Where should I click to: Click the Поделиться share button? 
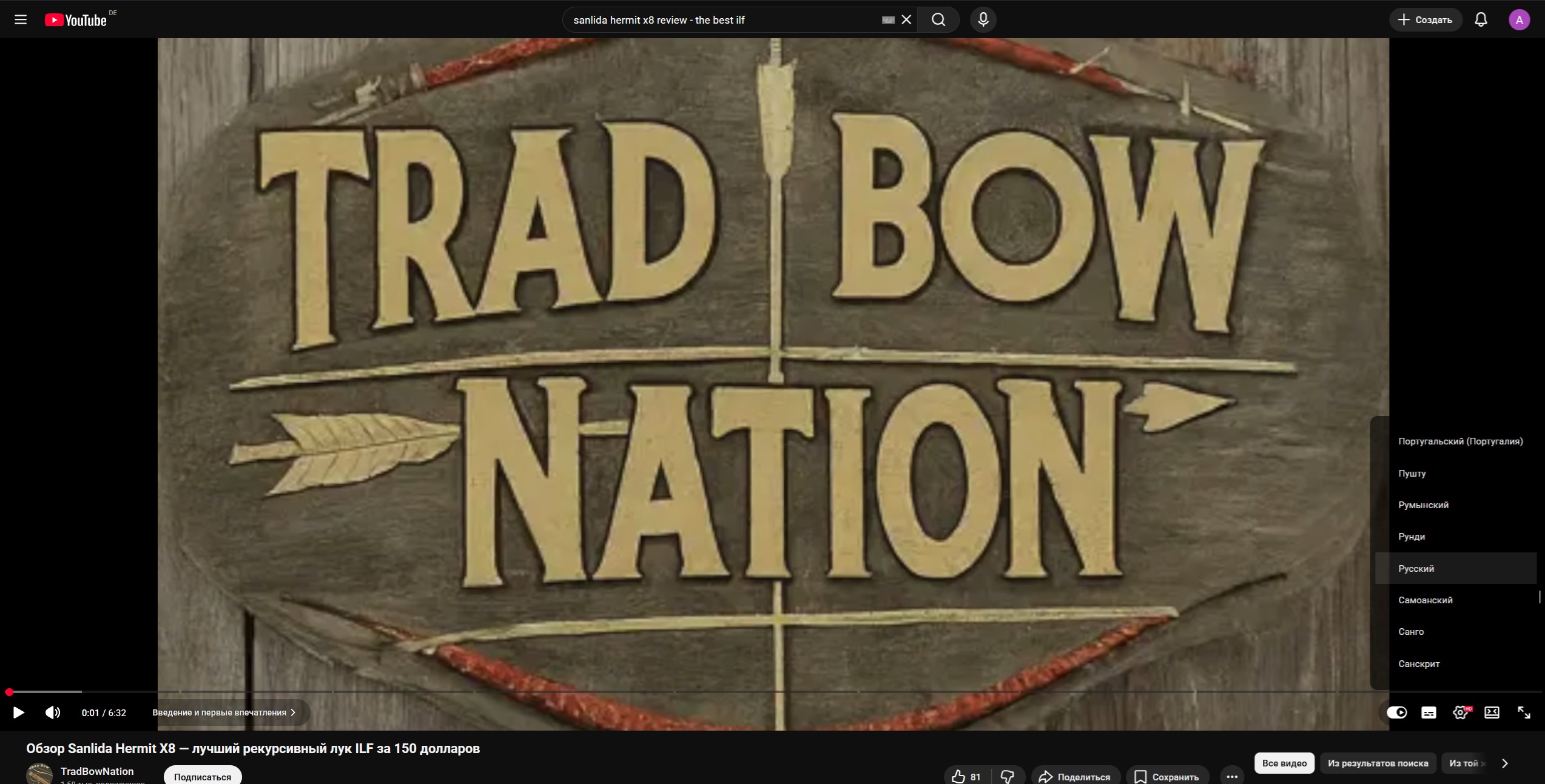(1075, 776)
